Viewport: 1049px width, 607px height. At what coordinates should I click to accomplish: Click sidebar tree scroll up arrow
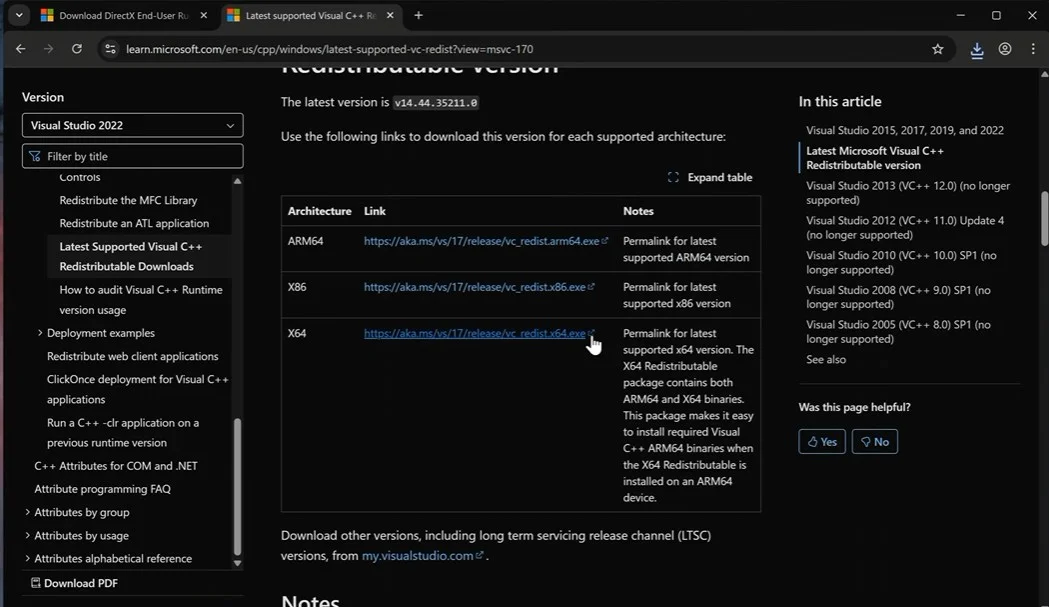tap(237, 181)
